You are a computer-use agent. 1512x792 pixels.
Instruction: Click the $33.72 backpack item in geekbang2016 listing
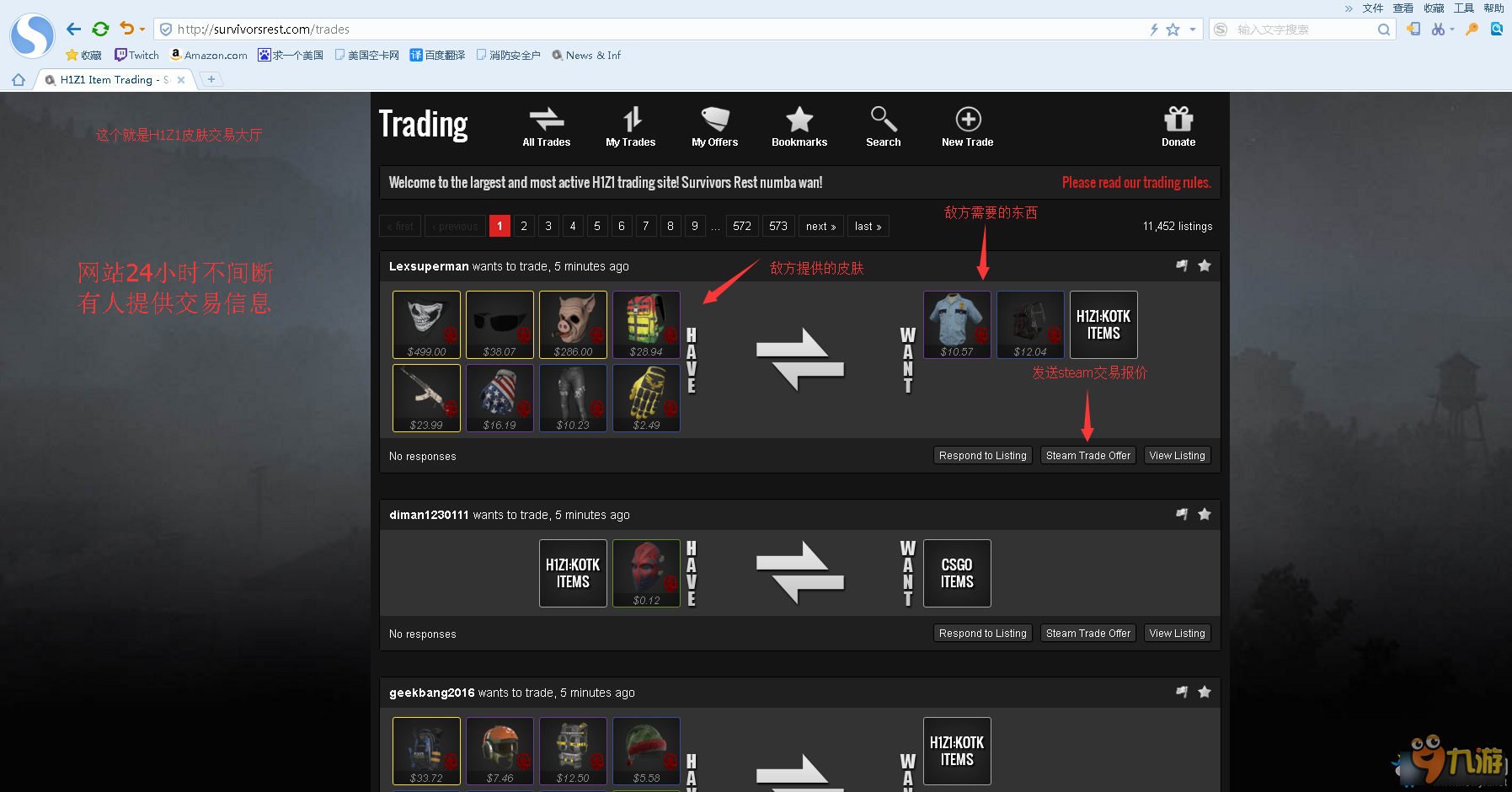tap(427, 752)
